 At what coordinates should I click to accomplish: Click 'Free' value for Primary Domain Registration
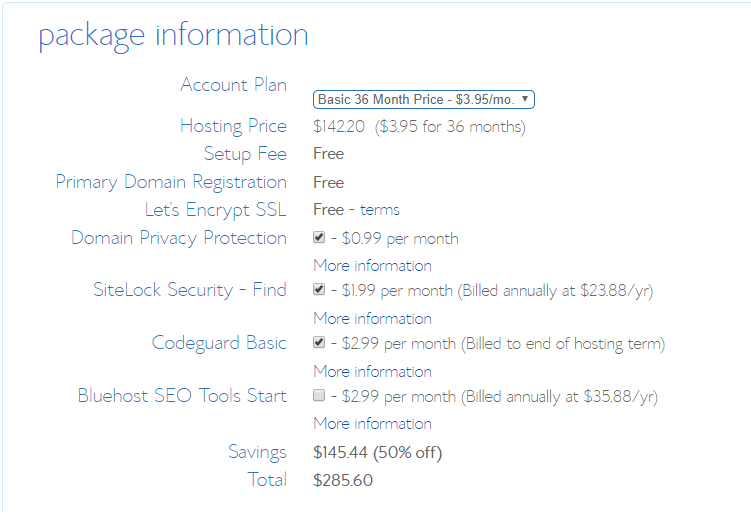(329, 183)
